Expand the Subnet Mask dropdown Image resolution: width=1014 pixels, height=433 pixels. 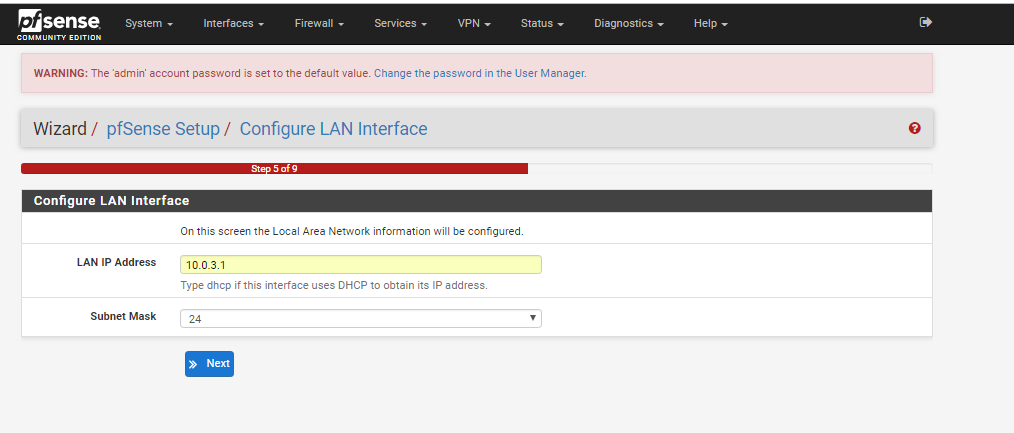(360, 319)
